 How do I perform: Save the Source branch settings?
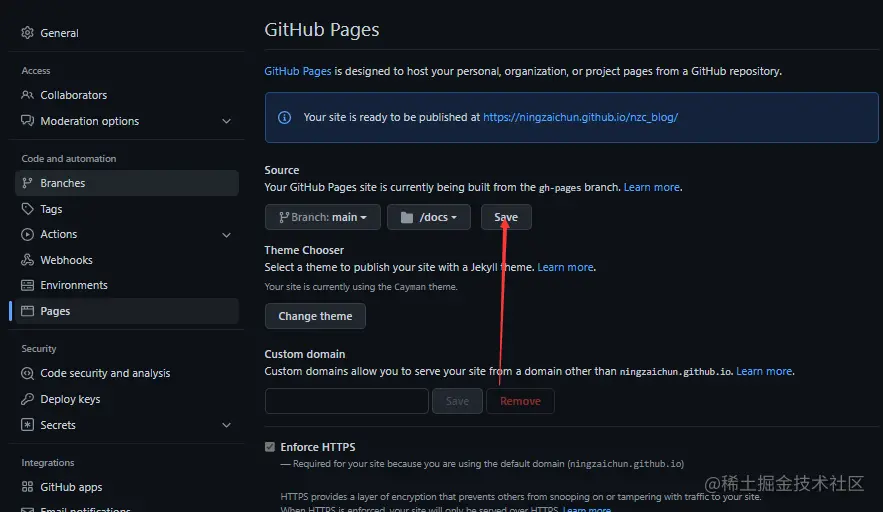click(506, 217)
